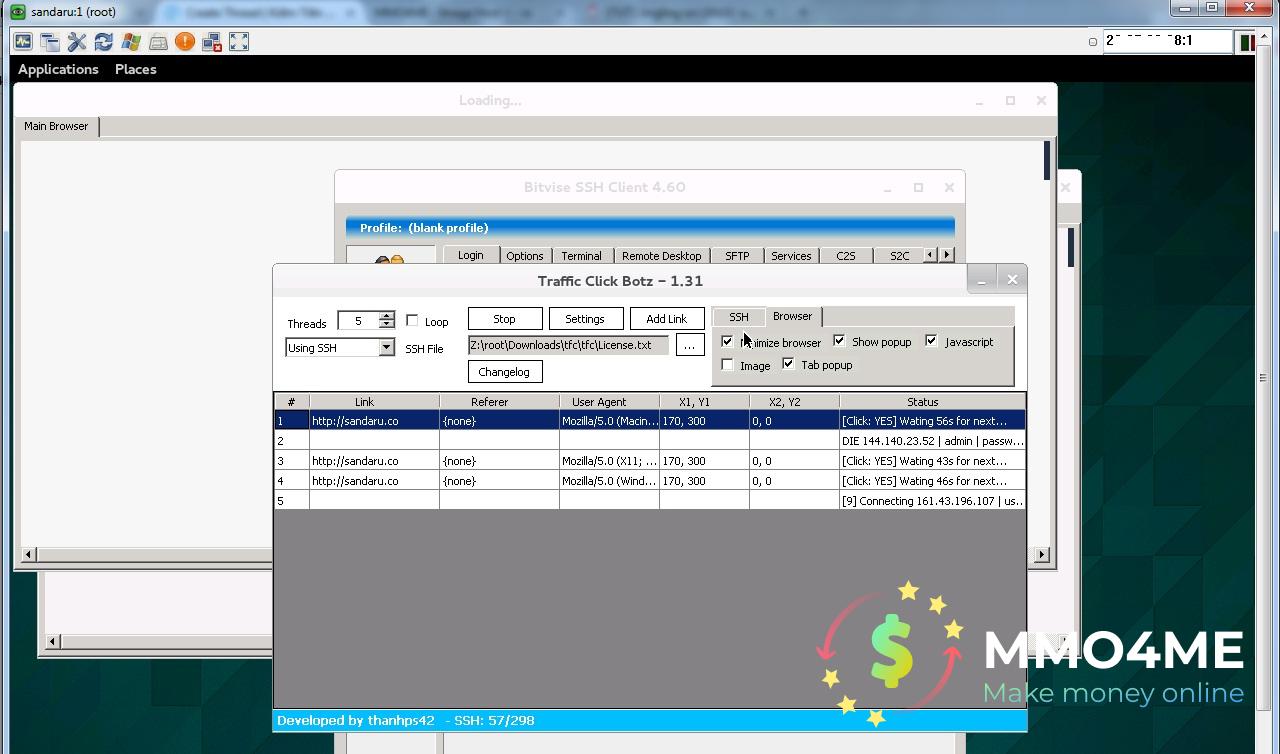Sort by the Referer column header
1280x754 pixels.
499,402
